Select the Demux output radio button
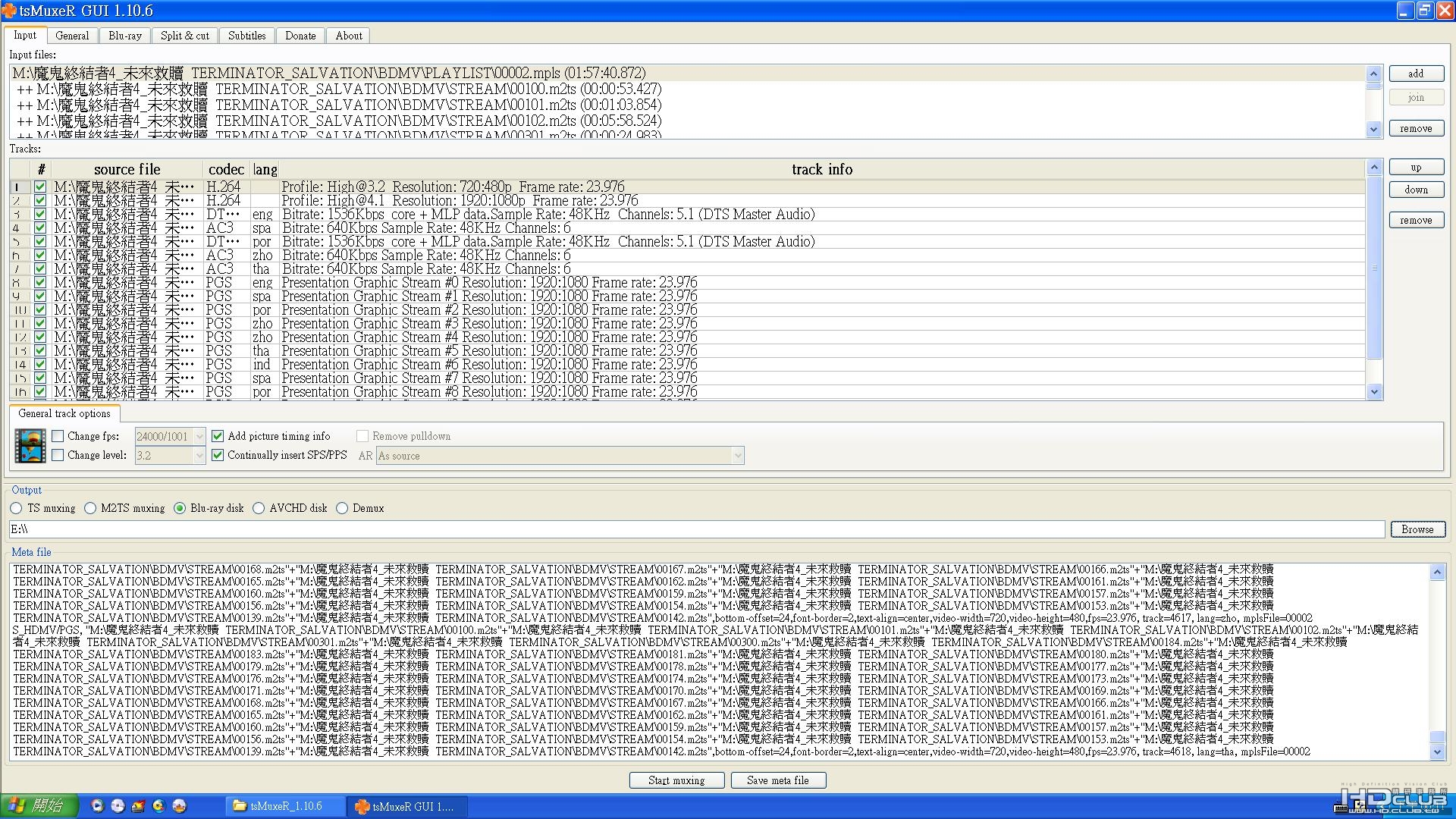Image resolution: width=1456 pixels, height=819 pixels. (342, 508)
